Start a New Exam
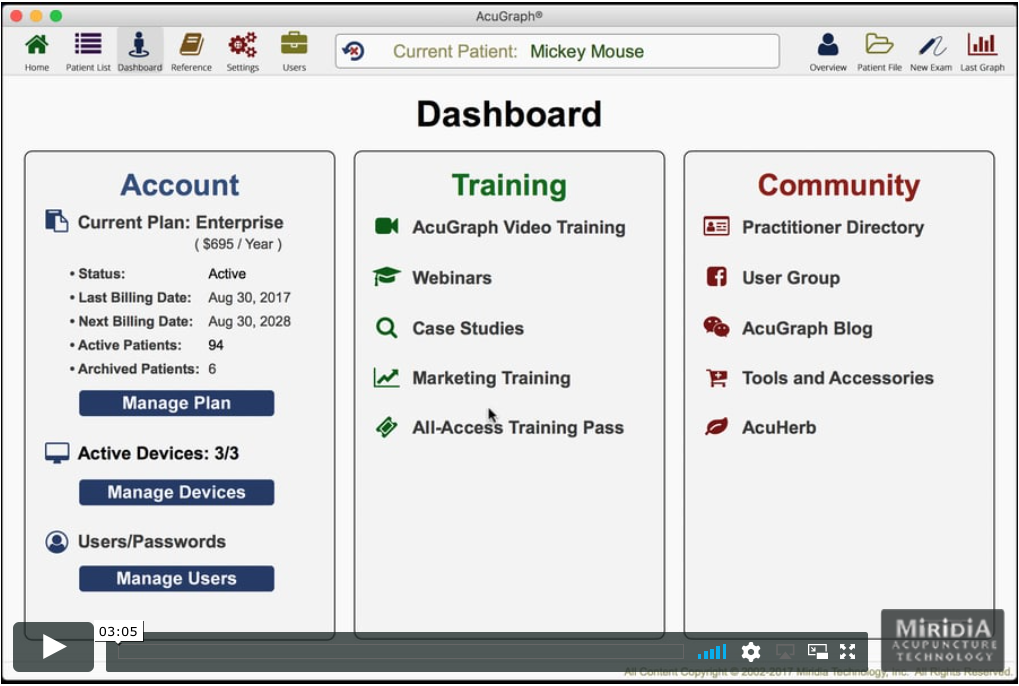This screenshot has height=686, width=1019. coord(931,51)
